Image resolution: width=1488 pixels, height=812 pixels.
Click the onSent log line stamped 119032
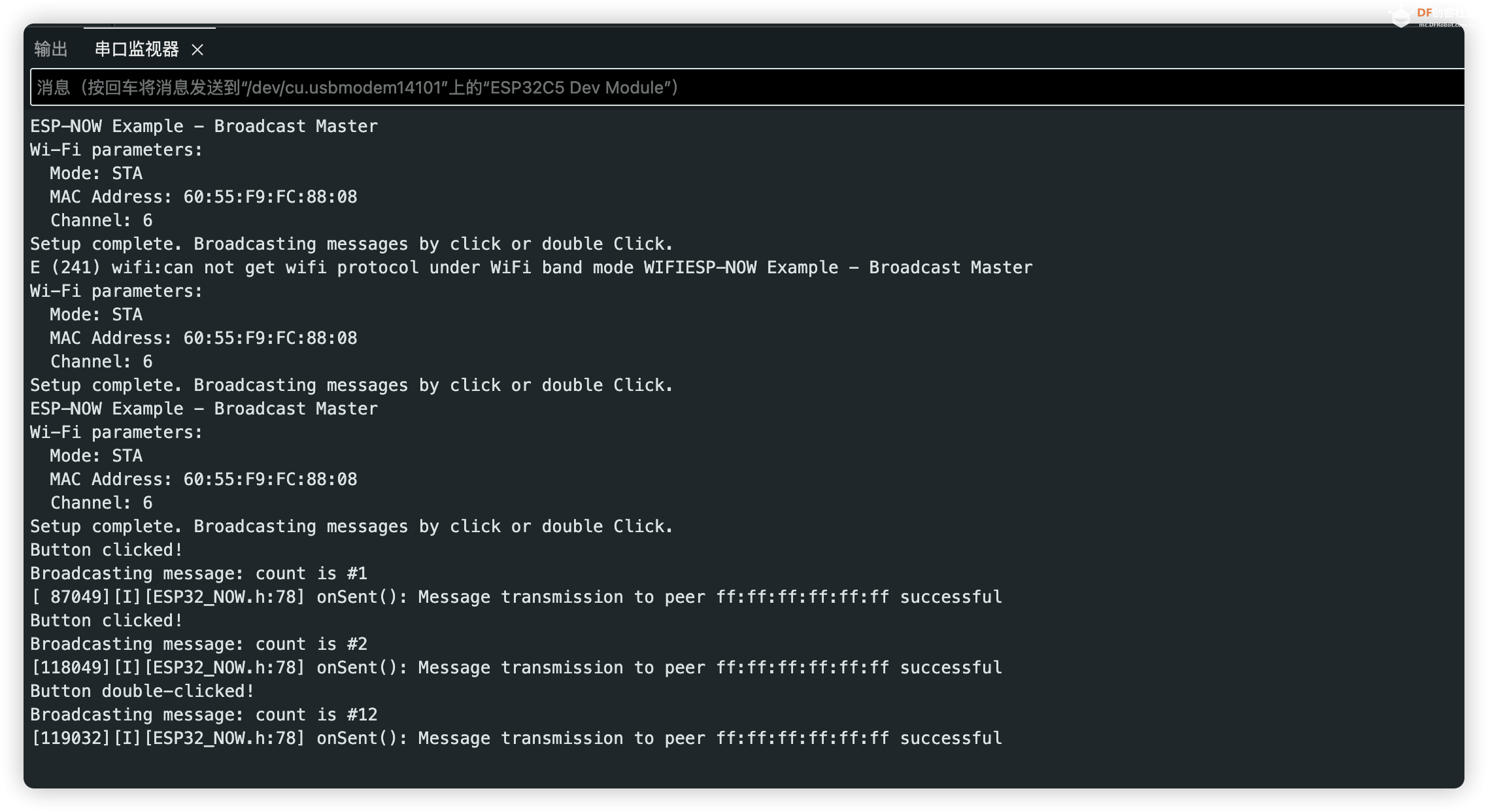tap(516, 738)
